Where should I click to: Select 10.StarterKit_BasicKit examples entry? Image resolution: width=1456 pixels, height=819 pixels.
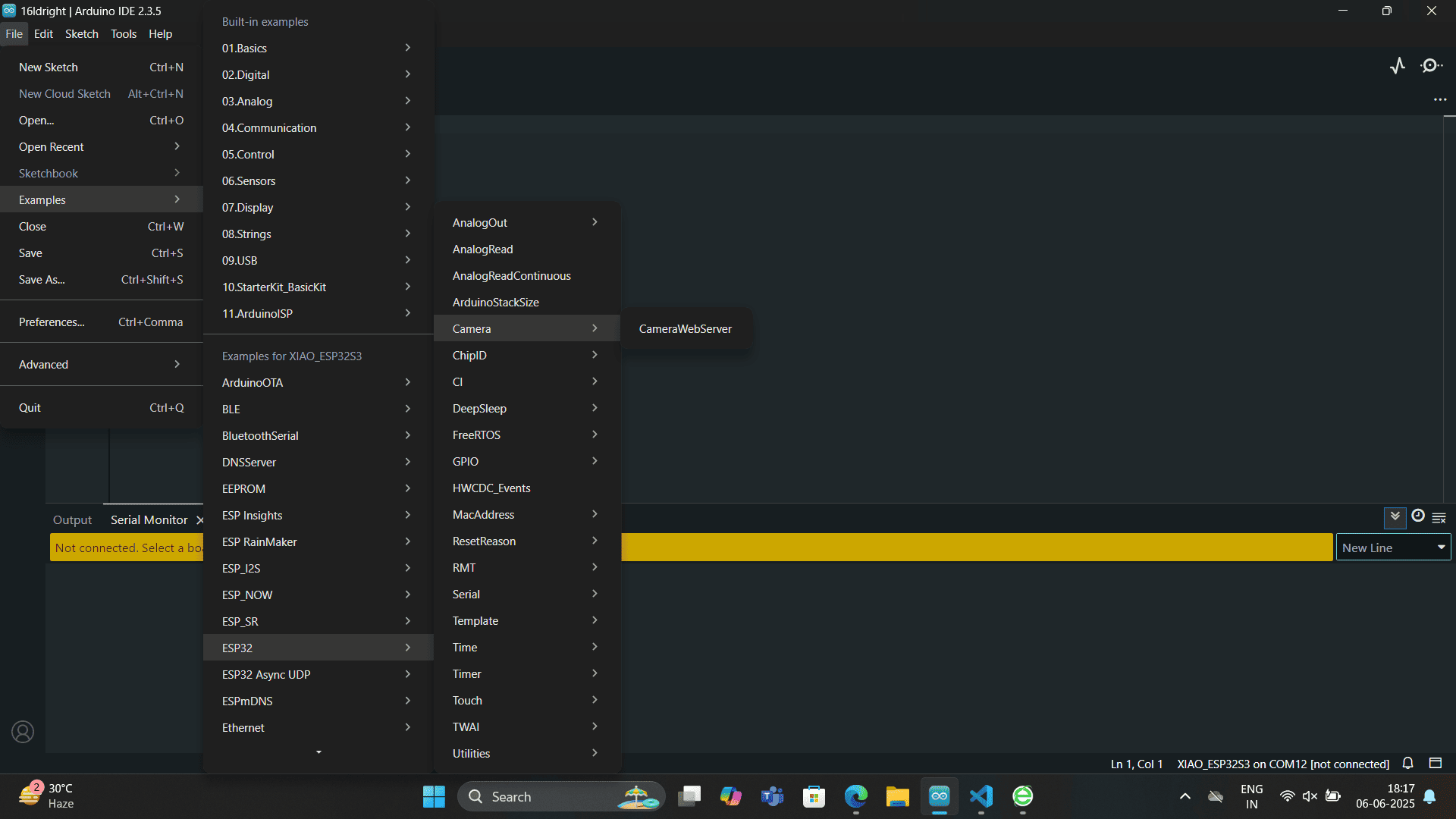coord(318,287)
